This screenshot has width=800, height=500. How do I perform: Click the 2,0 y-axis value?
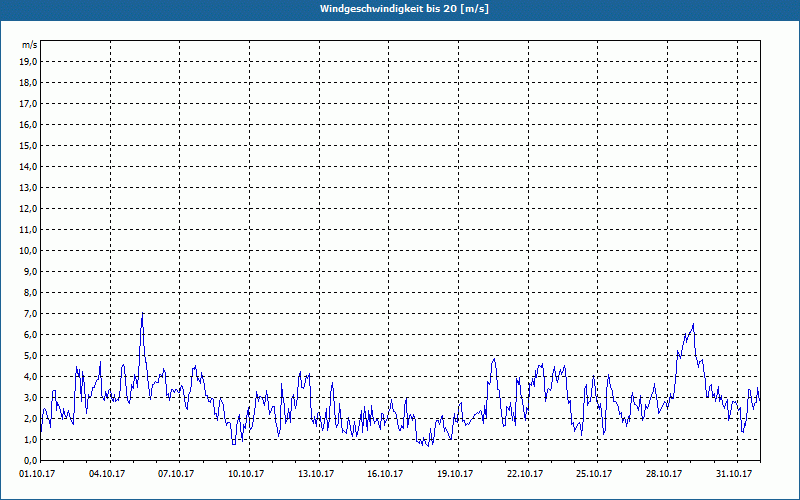[x=31, y=419]
